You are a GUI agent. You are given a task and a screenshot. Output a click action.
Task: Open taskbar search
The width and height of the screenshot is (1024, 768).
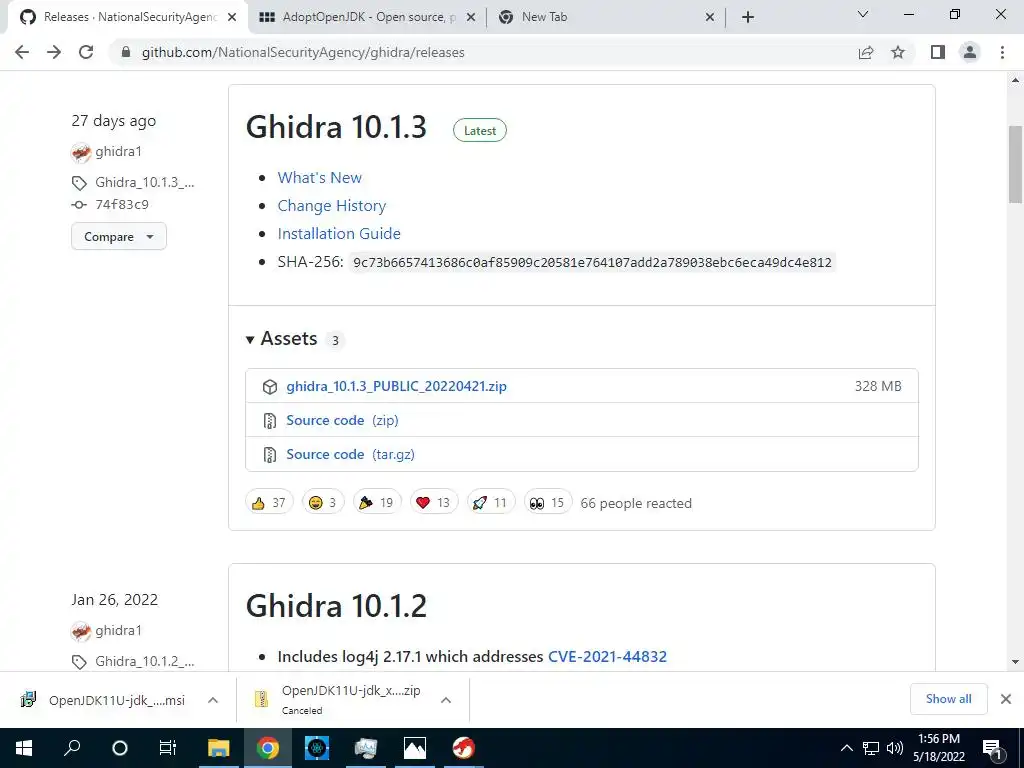pyautogui.click(x=72, y=748)
